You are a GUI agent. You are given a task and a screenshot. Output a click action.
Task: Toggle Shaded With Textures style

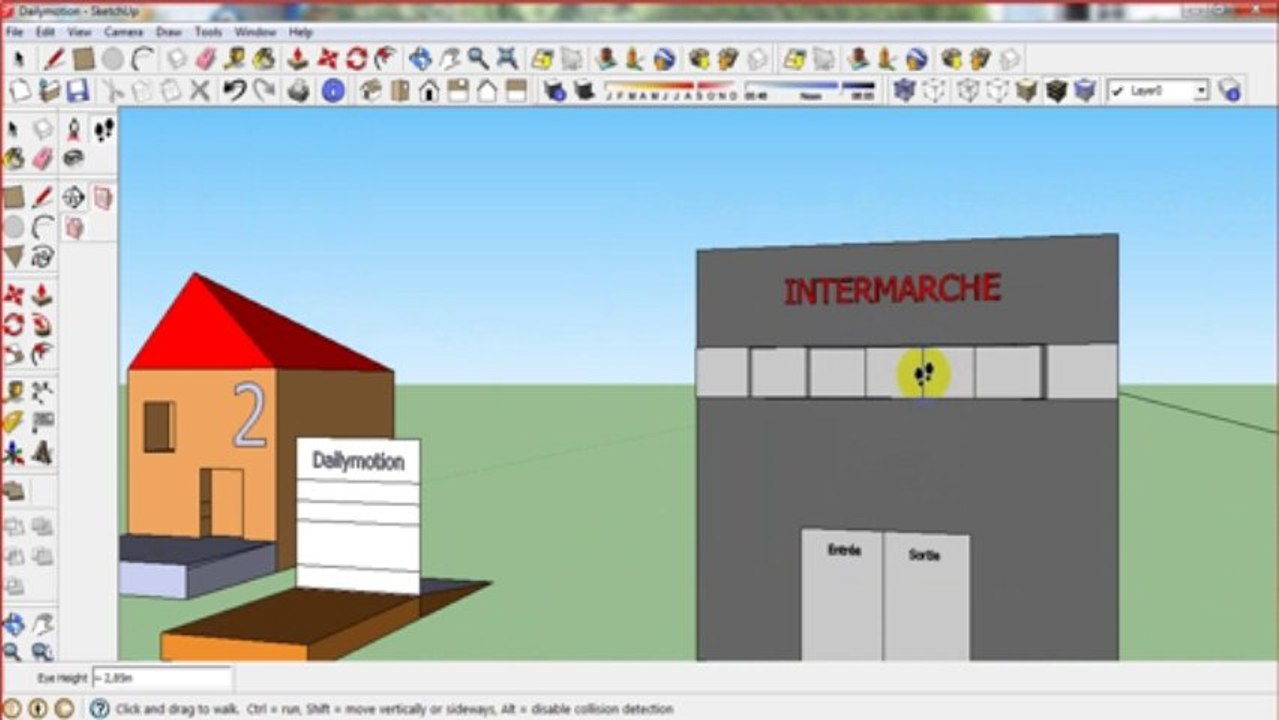point(1056,91)
